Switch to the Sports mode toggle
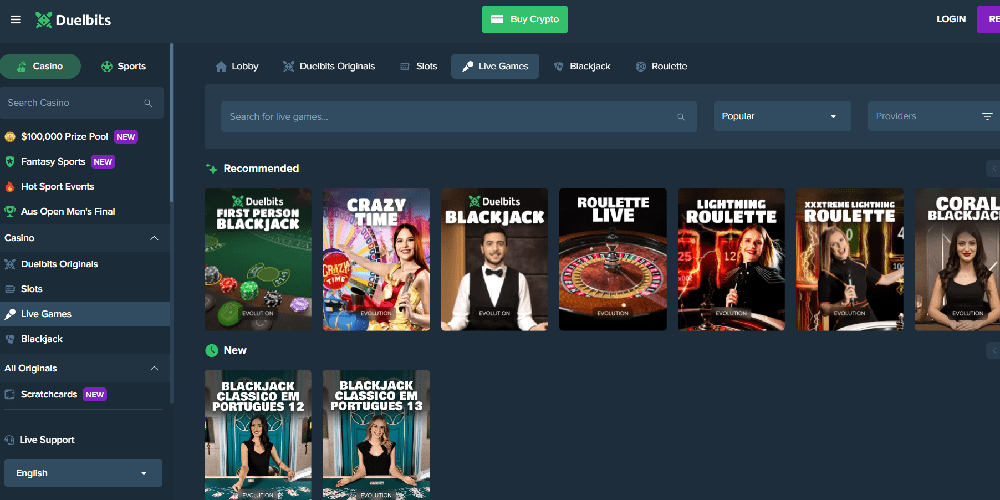 [124, 67]
